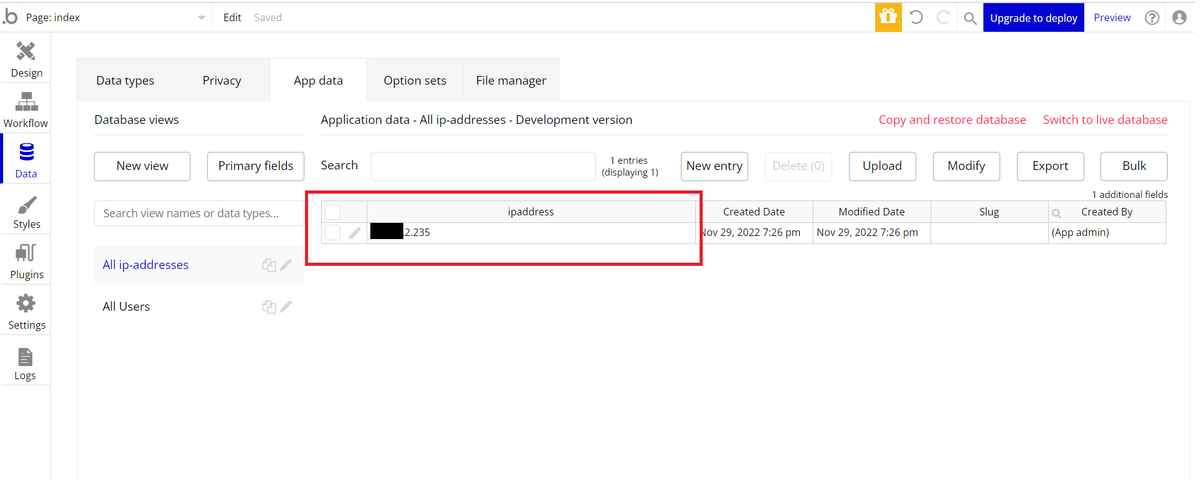Viewport: 1200px width, 480px height.
Task: Open the Logs section in sidebar
Action: 26,363
